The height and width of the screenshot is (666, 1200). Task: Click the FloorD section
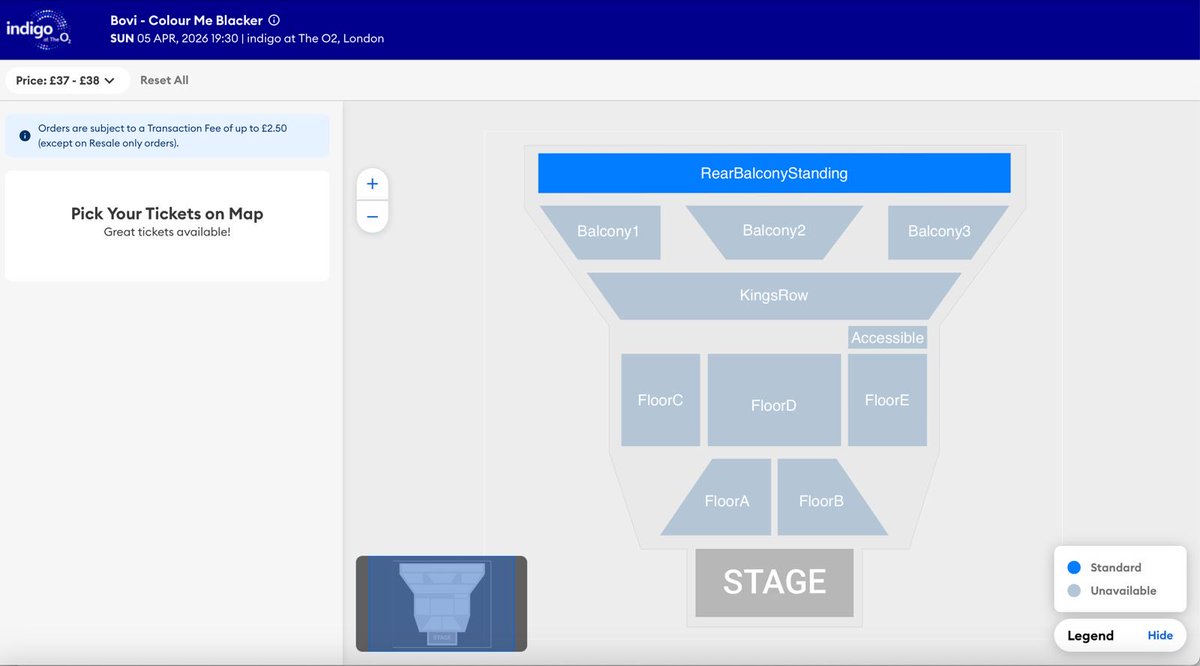(774, 400)
